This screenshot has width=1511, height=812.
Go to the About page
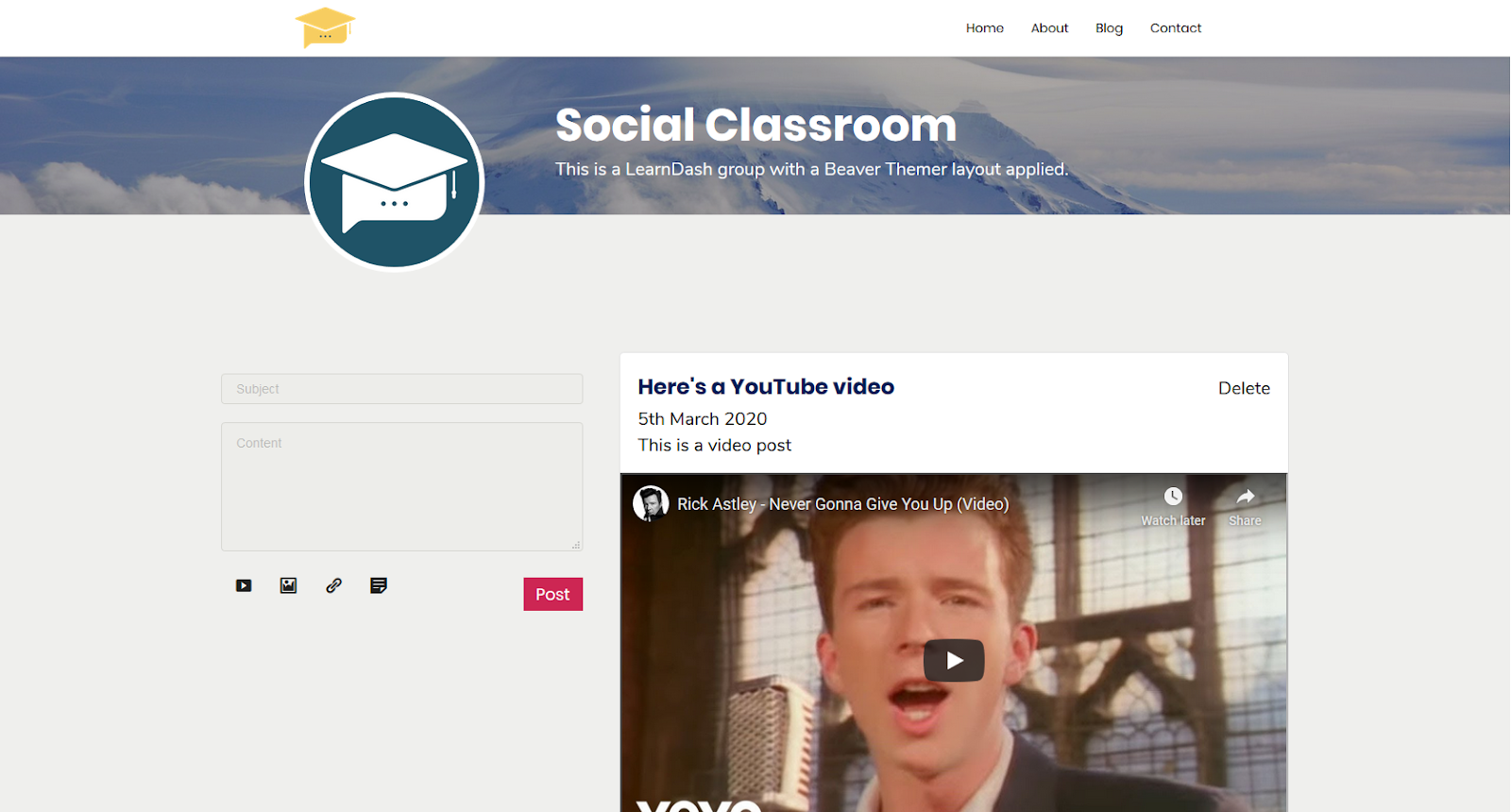(1049, 28)
